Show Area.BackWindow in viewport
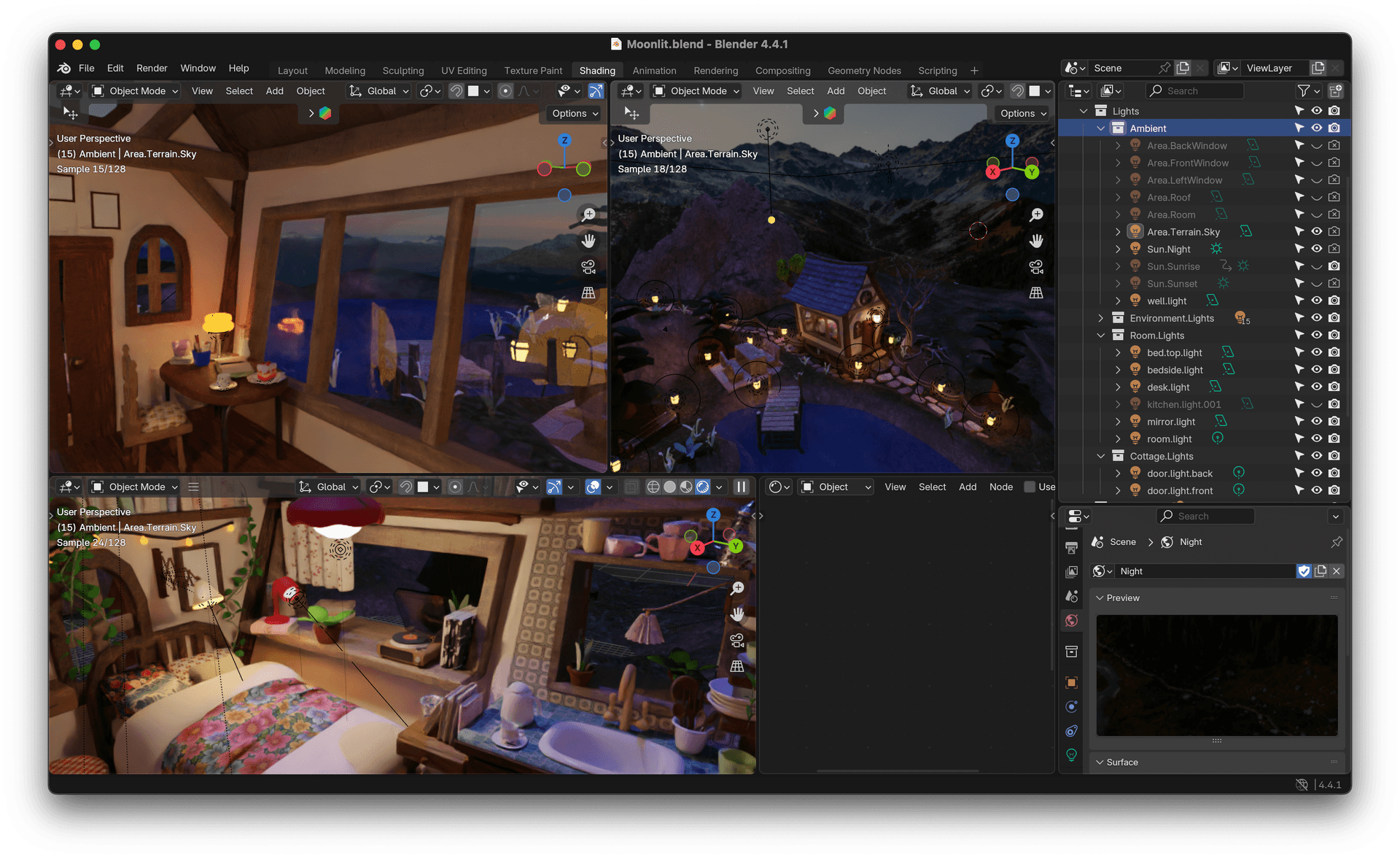 (1317, 145)
